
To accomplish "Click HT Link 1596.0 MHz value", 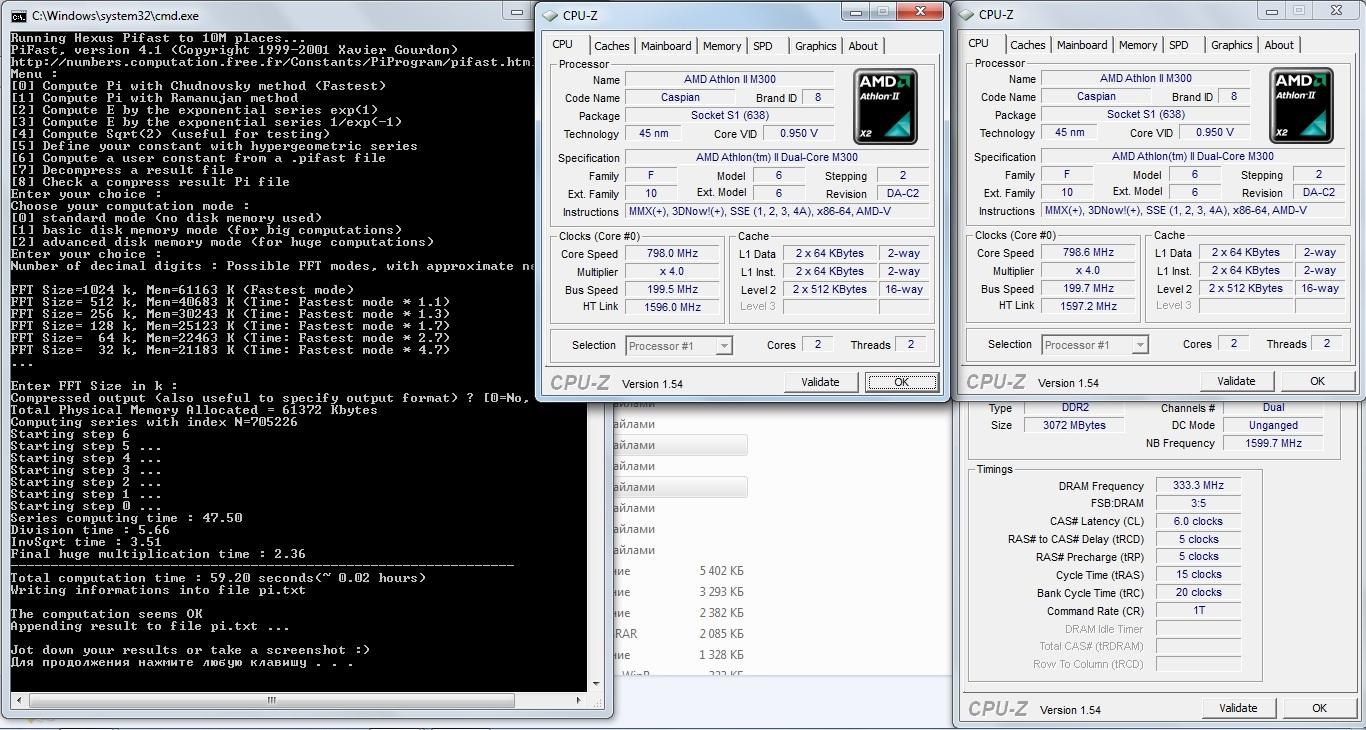I will pyautogui.click(x=672, y=308).
